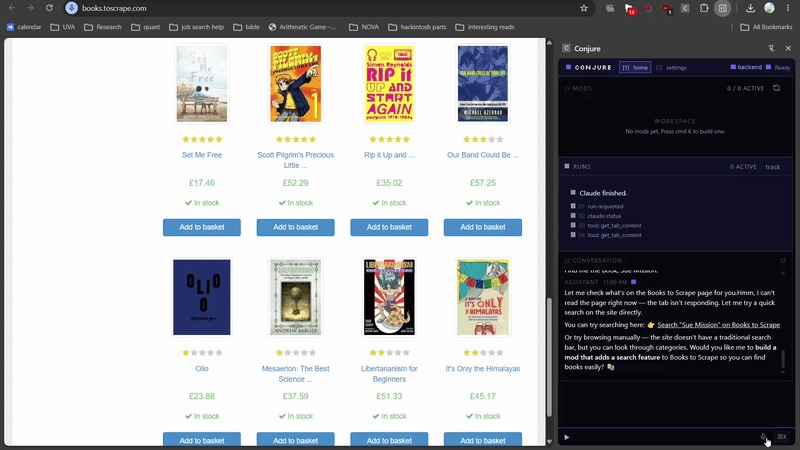Click the red outlined extension icon
This screenshot has height=450, width=800.
pyautogui.click(x=648, y=8)
